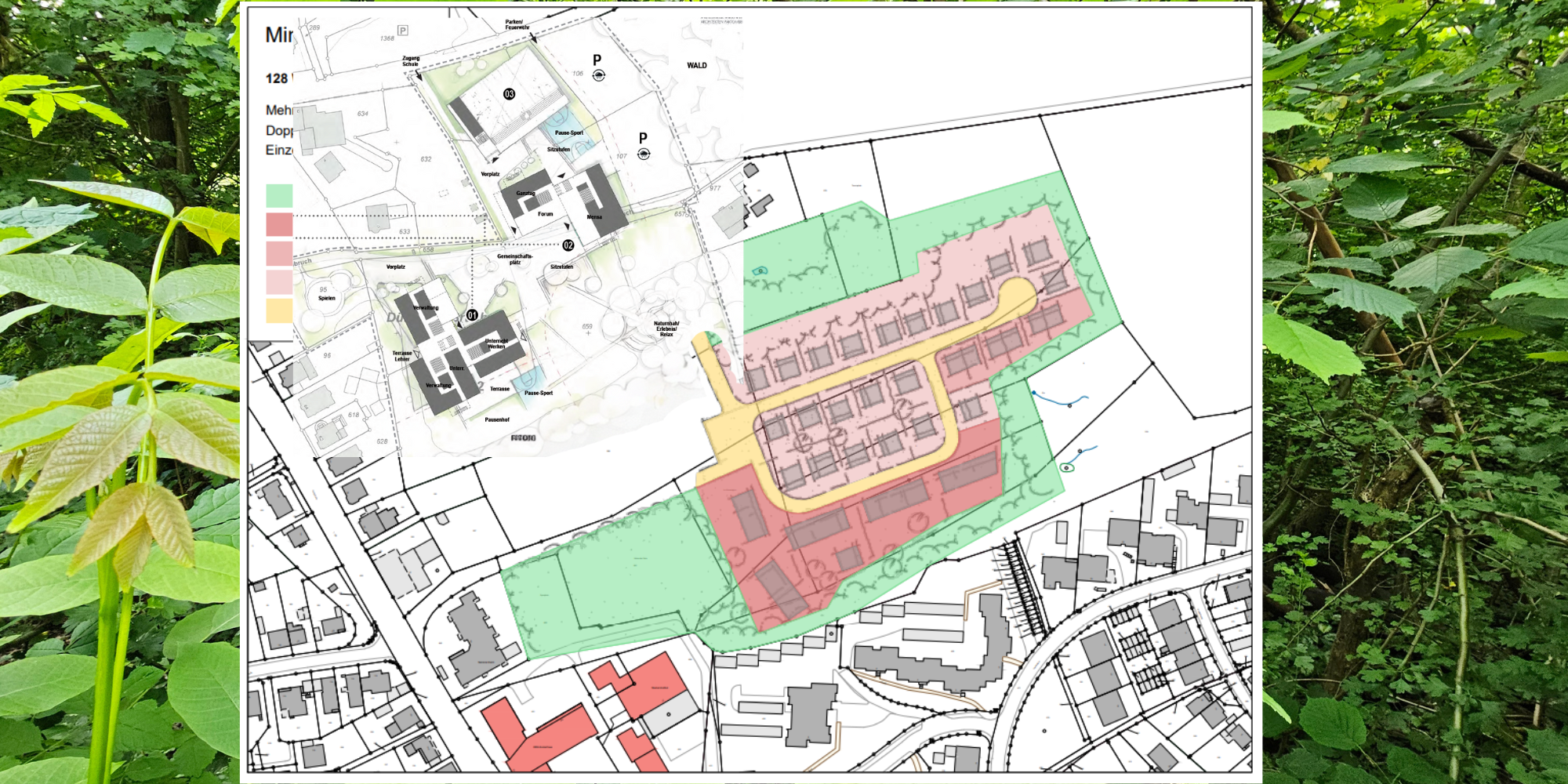This screenshot has width=1568, height=784.
Task: Click the teal pond symbol in the green area
Action: point(759,271)
